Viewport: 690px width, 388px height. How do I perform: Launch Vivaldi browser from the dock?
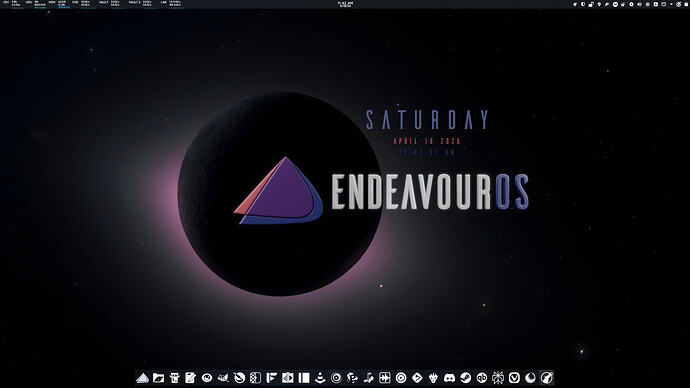(514, 377)
